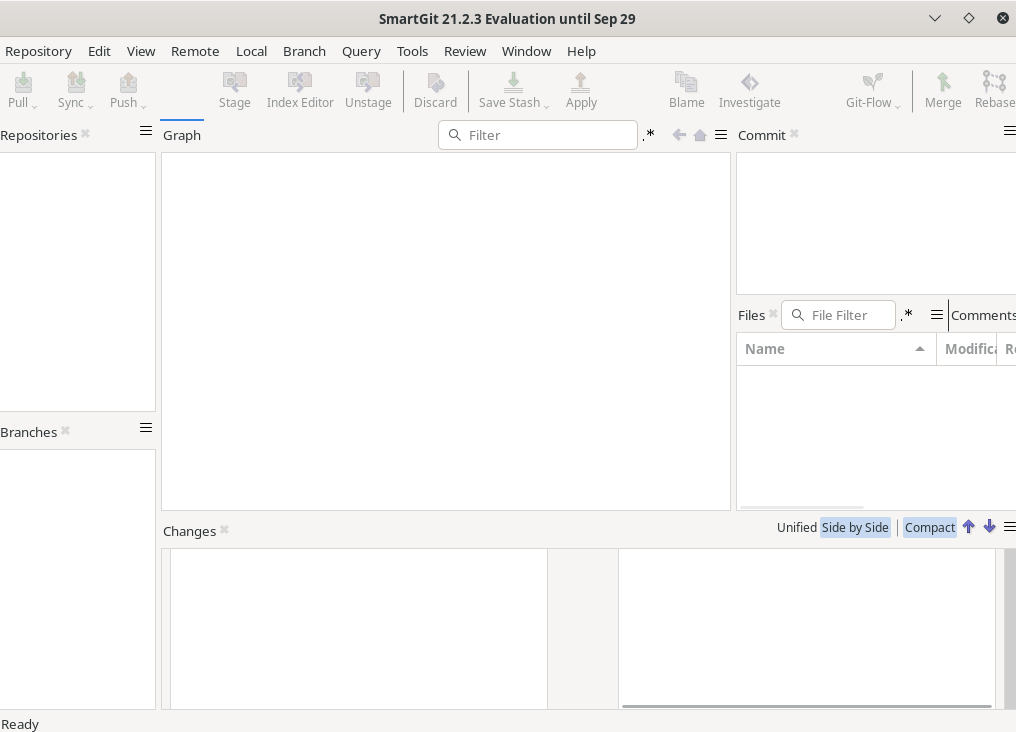Focus the Graph Filter field
Screen dimensions: 1016x732
click(538, 135)
